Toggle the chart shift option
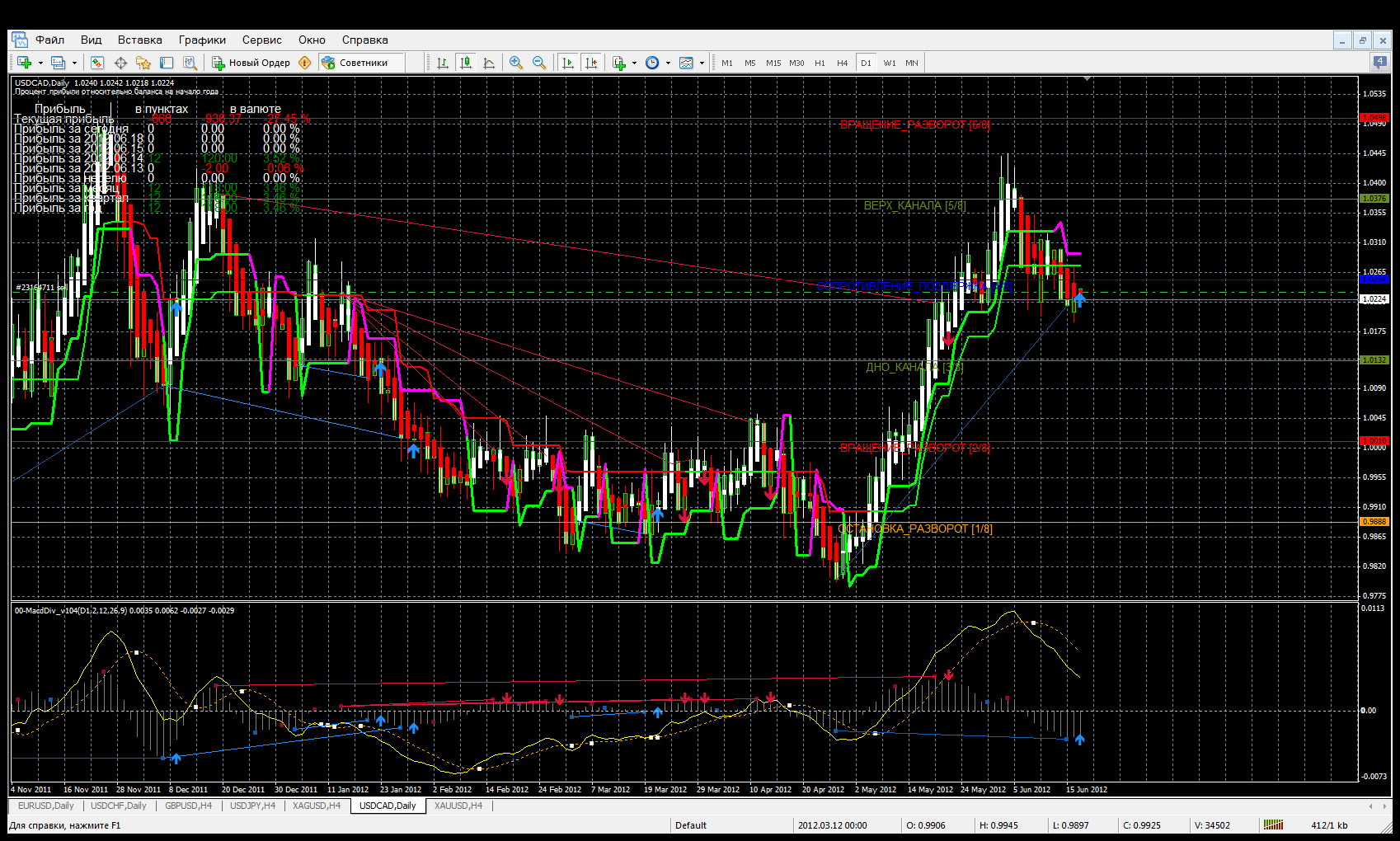Image resolution: width=1400 pixels, height=841 pixels. (591, 63)
